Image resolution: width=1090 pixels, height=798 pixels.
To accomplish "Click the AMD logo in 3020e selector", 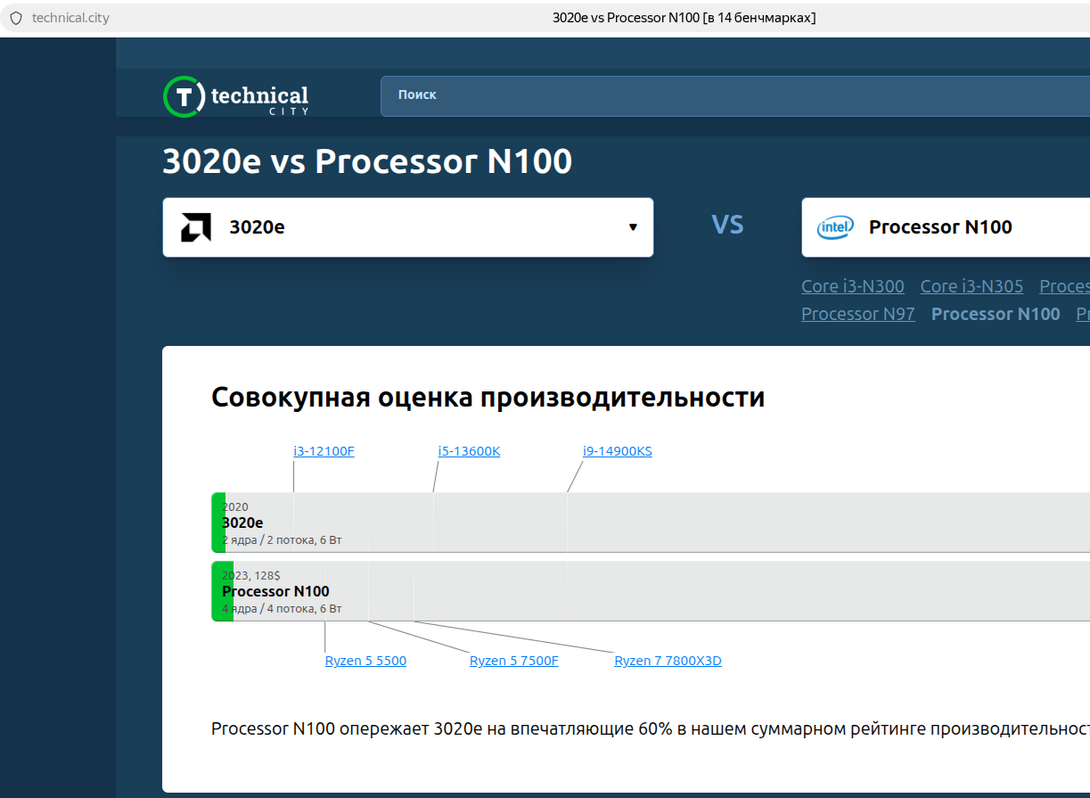I will point(196,227).
